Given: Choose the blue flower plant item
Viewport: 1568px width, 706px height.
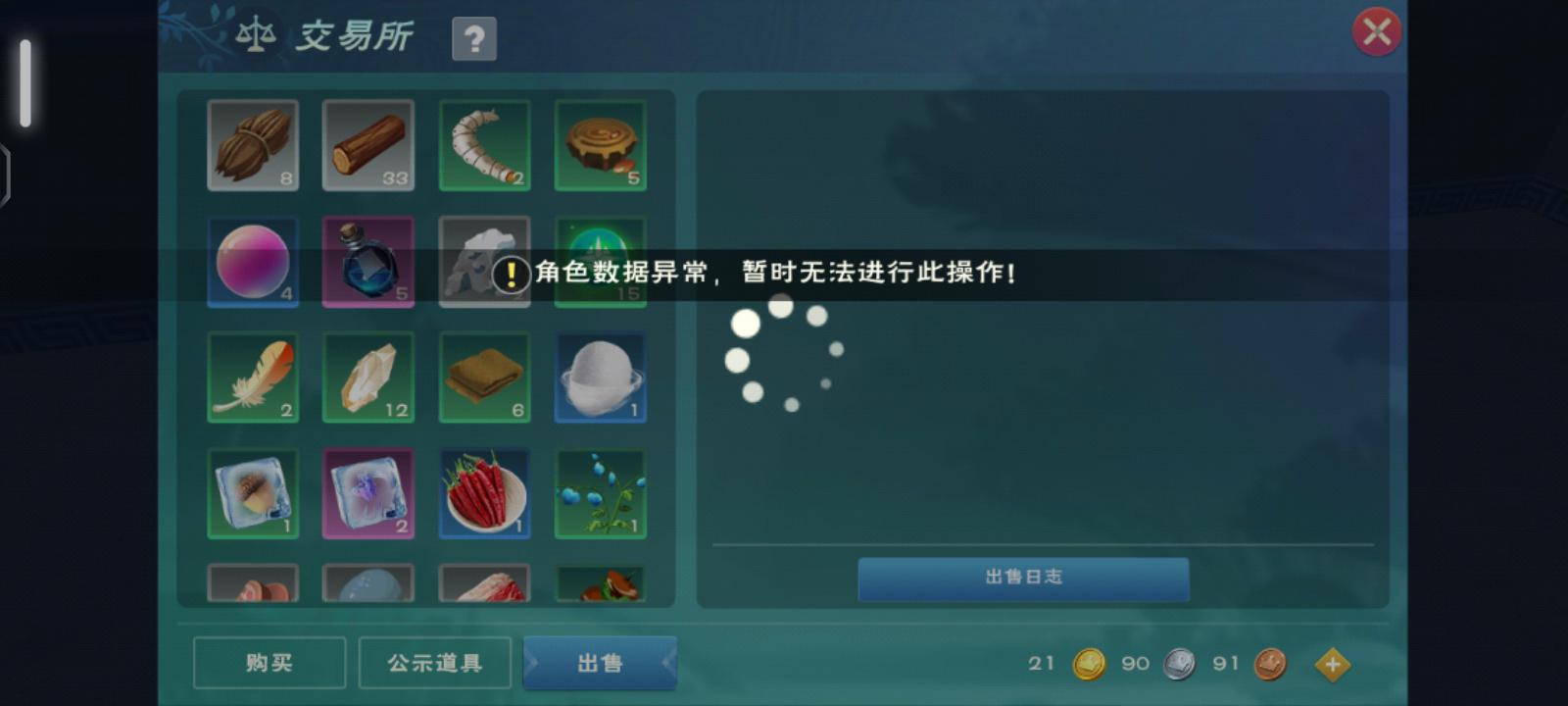Looking at the screenshot, I should click(601, 494).
